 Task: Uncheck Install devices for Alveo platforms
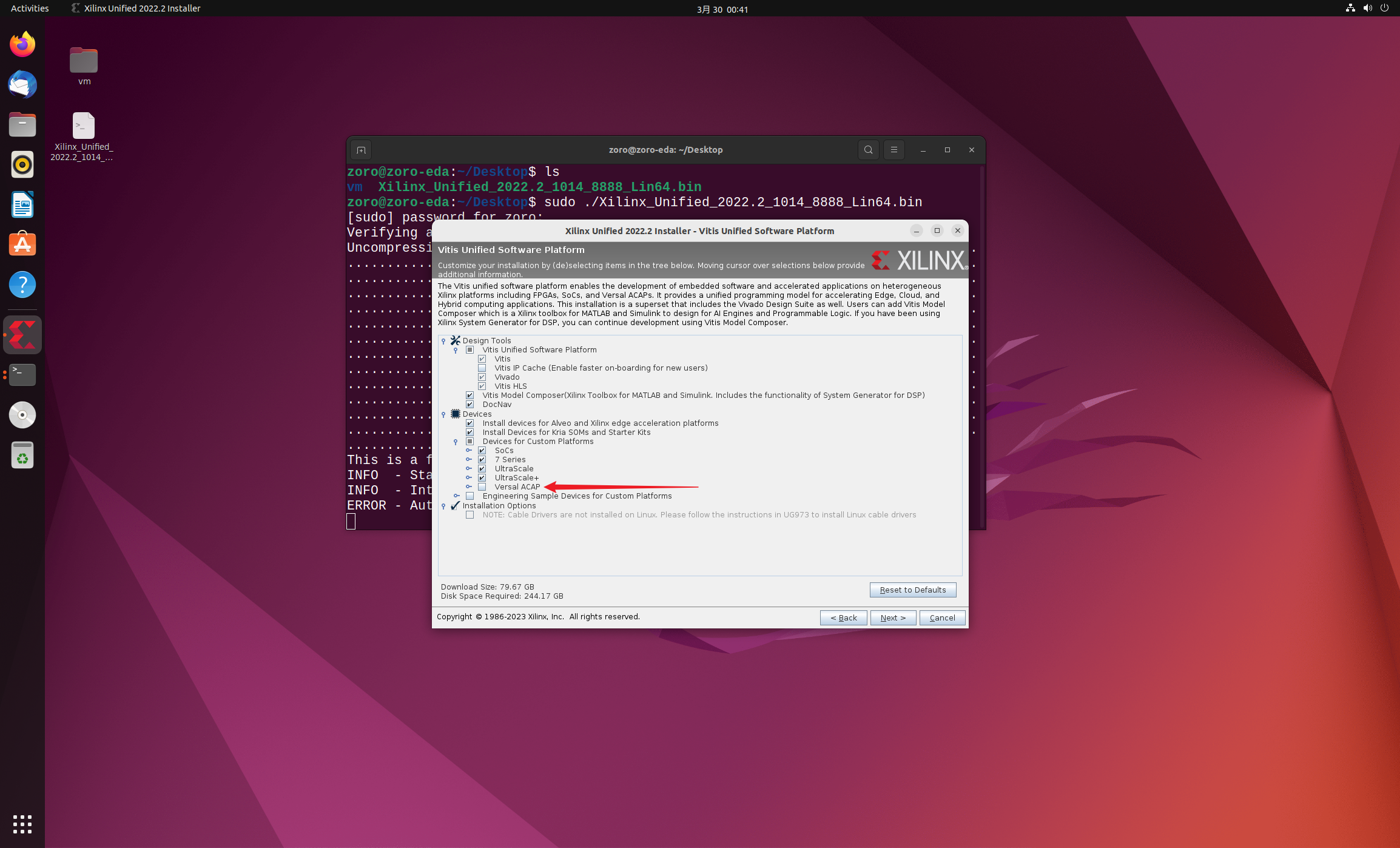pyautogui.click(x=470, y=423)
